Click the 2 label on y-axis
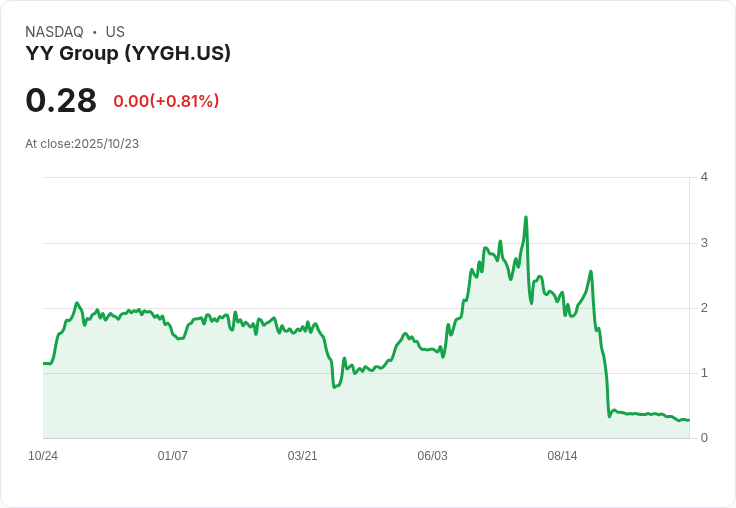The height and width of the screenshot is (508, 736). click(x=704, y=308)
